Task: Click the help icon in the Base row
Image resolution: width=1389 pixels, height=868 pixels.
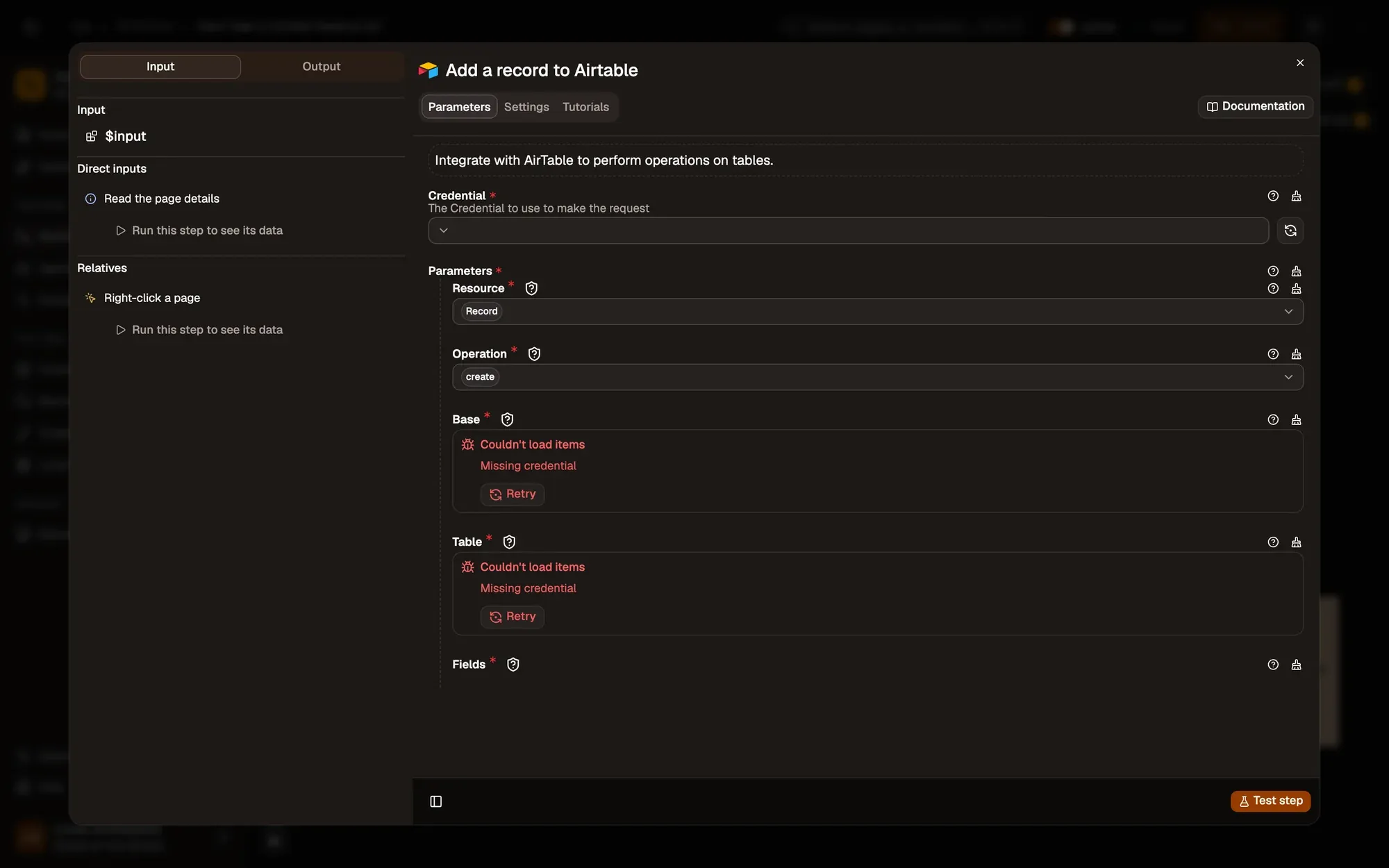Action: (x=1273, y=419)
